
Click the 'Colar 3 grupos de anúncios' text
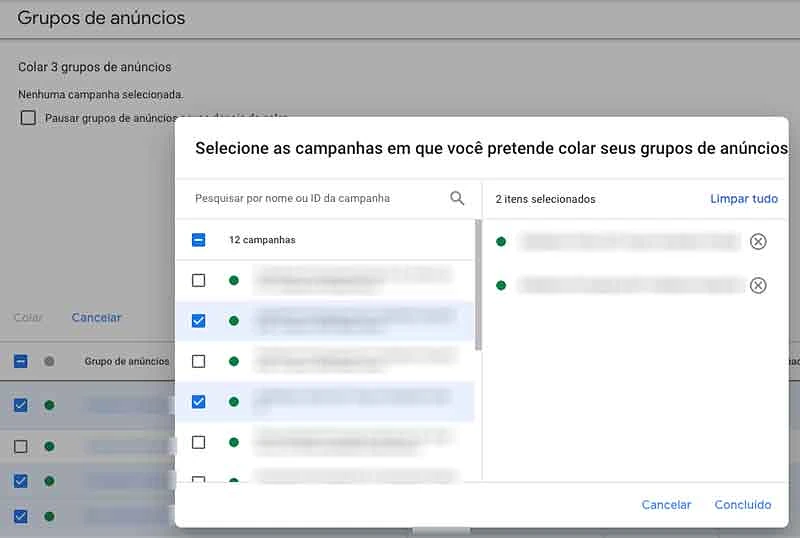point(94,67)
